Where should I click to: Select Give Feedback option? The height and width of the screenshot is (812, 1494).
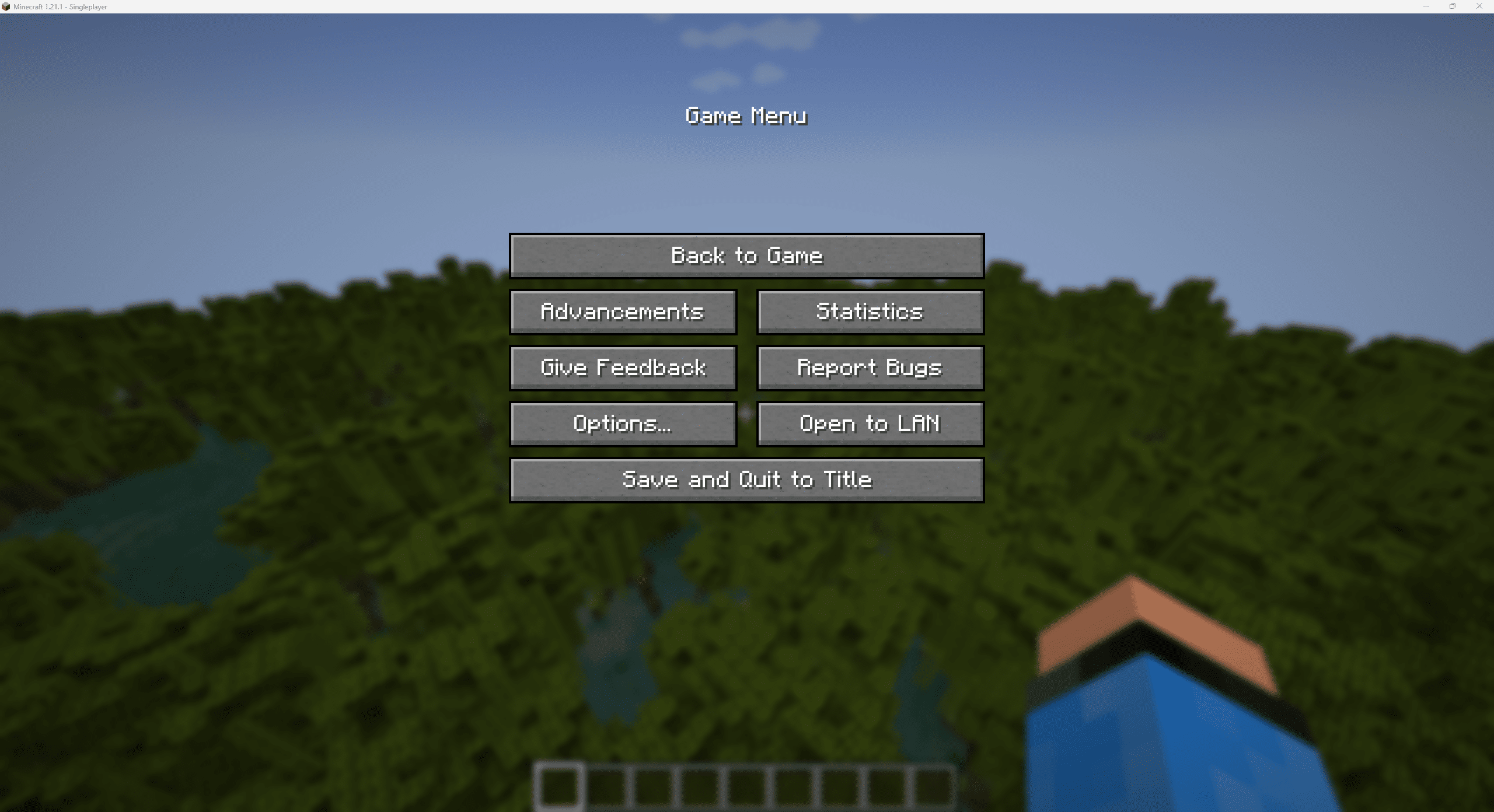click(x=622, y=367)
